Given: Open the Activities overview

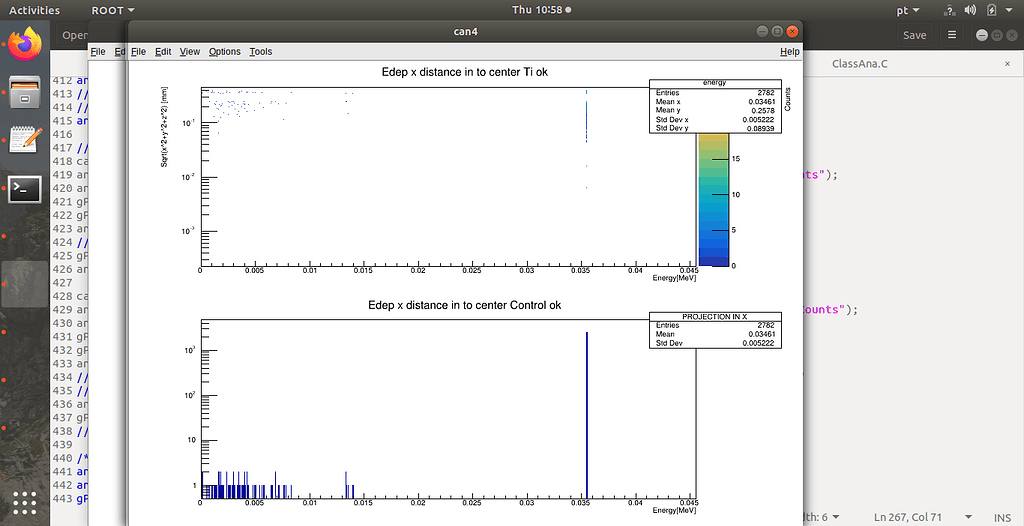Looking at the screenshot, I should click(34, 10).
